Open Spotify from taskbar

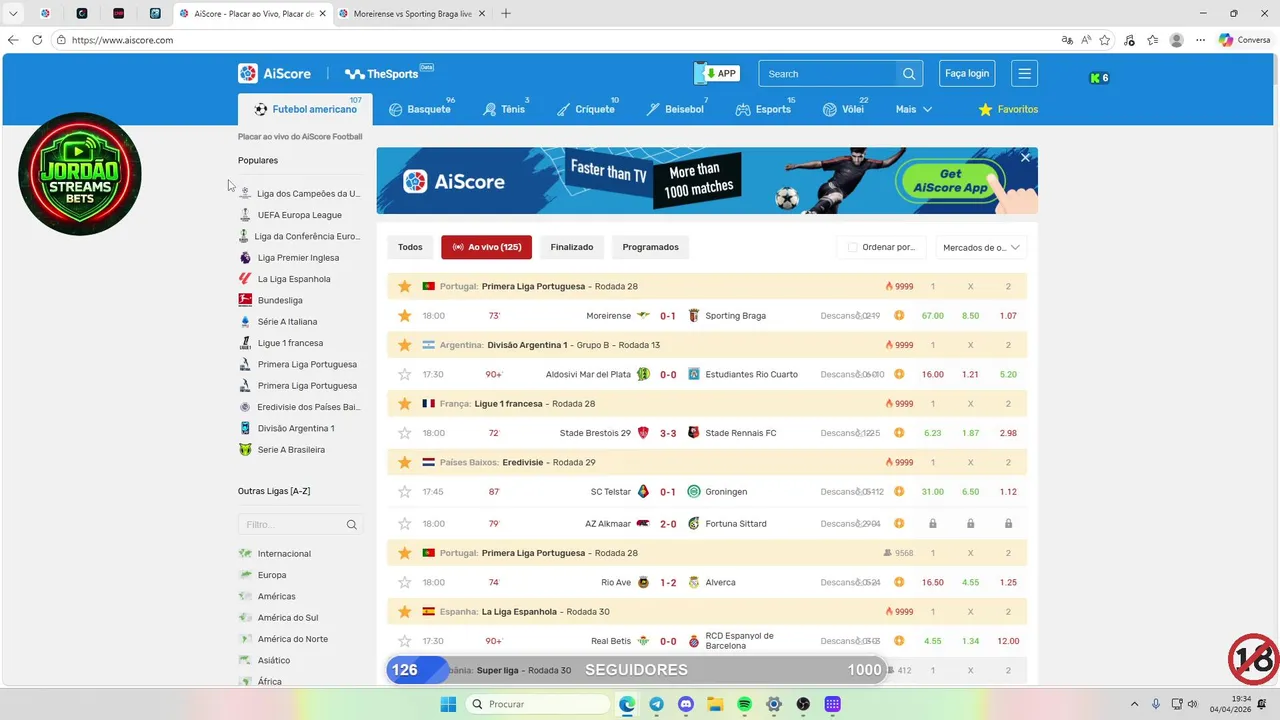point(744,704)
